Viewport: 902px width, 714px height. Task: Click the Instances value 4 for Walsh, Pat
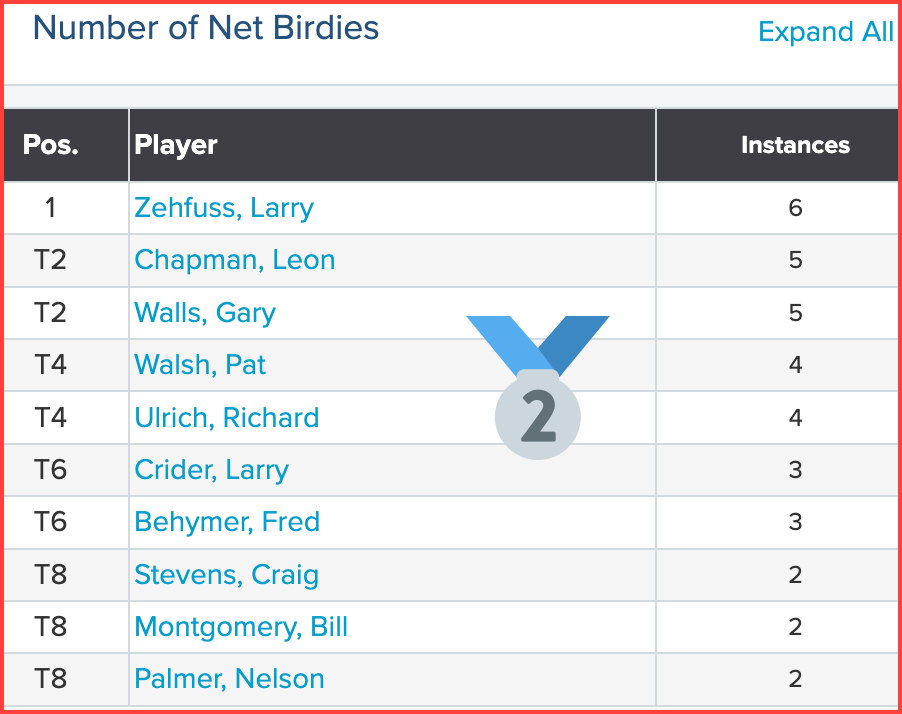coord(795,365)
